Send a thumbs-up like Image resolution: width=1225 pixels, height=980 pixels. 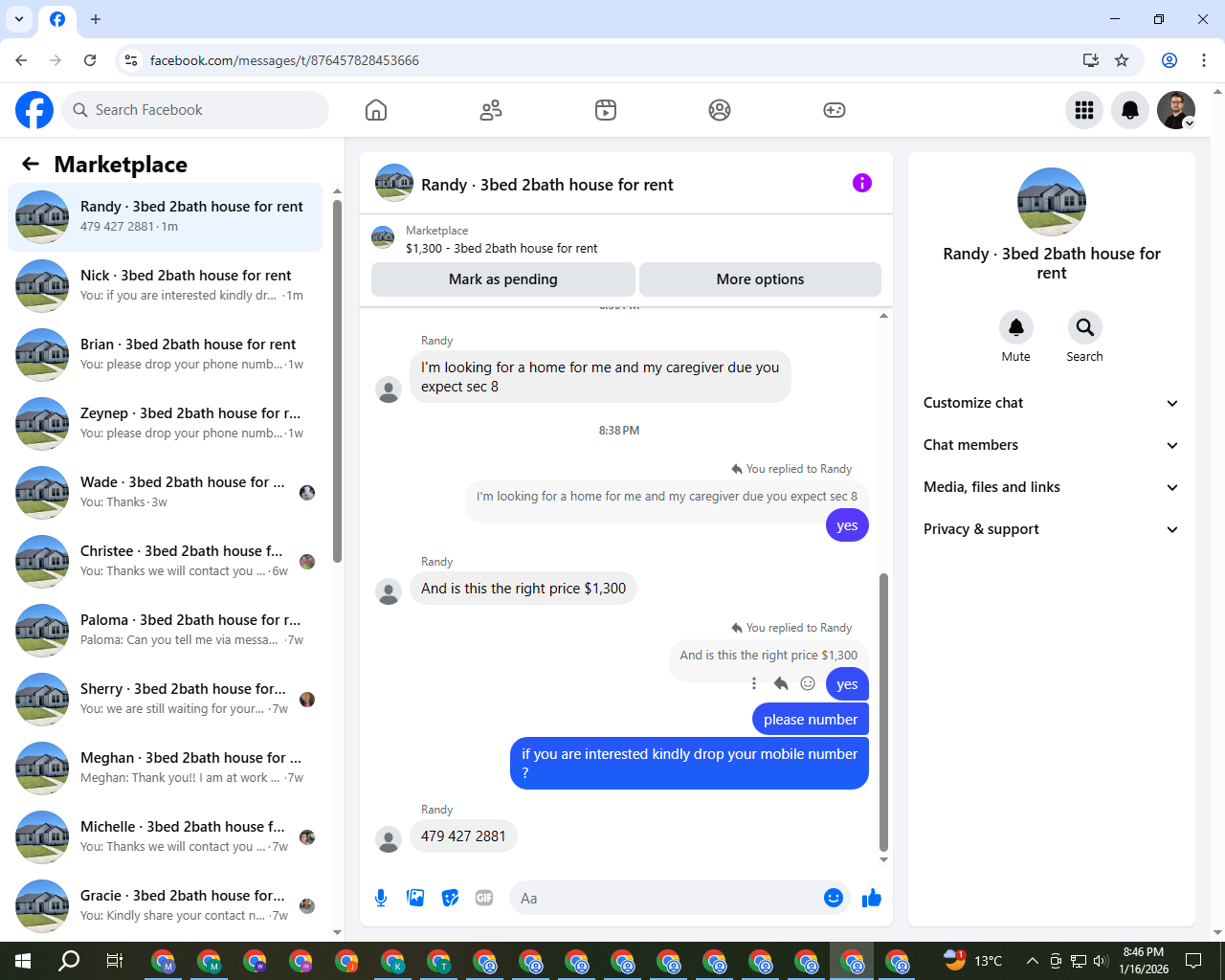click(x=872, y=898)
